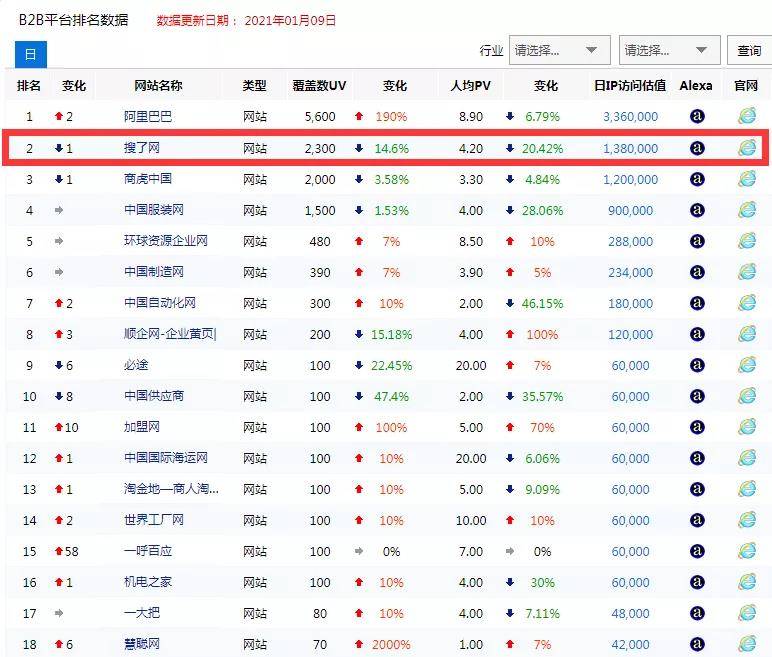The image size is (772, 657).
Task: Open 淘金地—商人淘... link
Action: click(x=171, y=489)
